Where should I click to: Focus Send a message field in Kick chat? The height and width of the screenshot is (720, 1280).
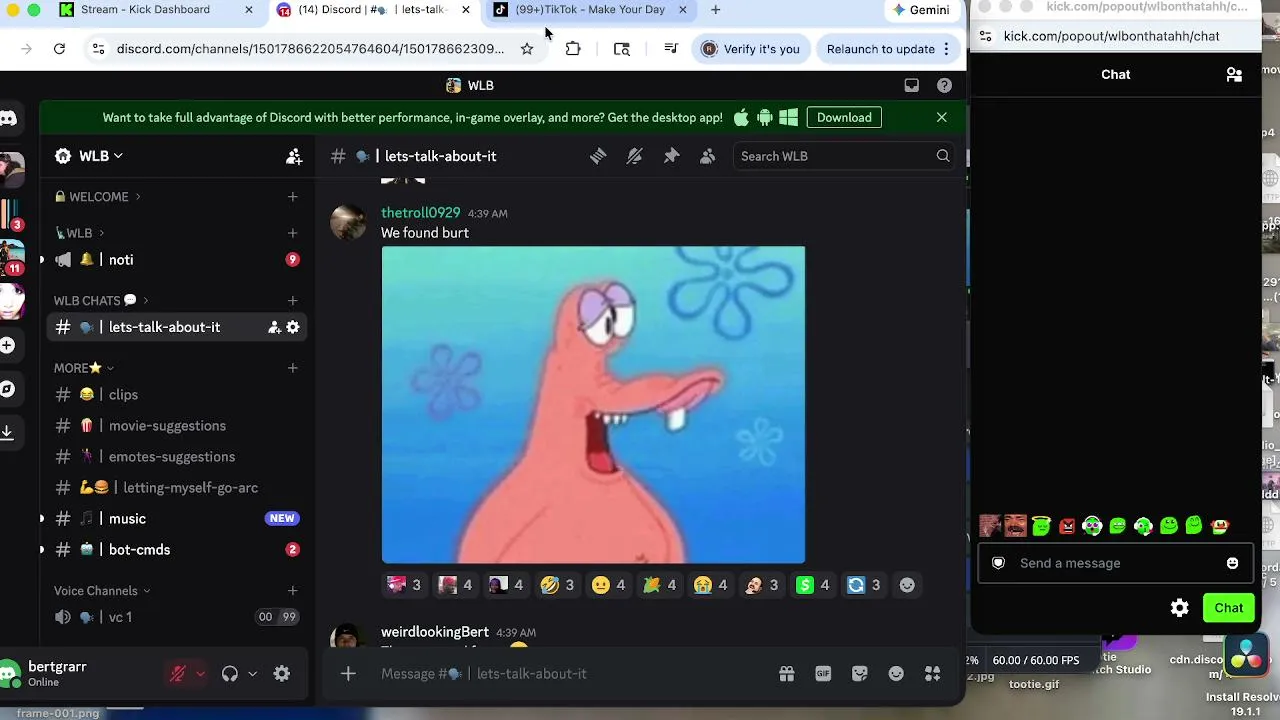click(x=1115, y=563)
